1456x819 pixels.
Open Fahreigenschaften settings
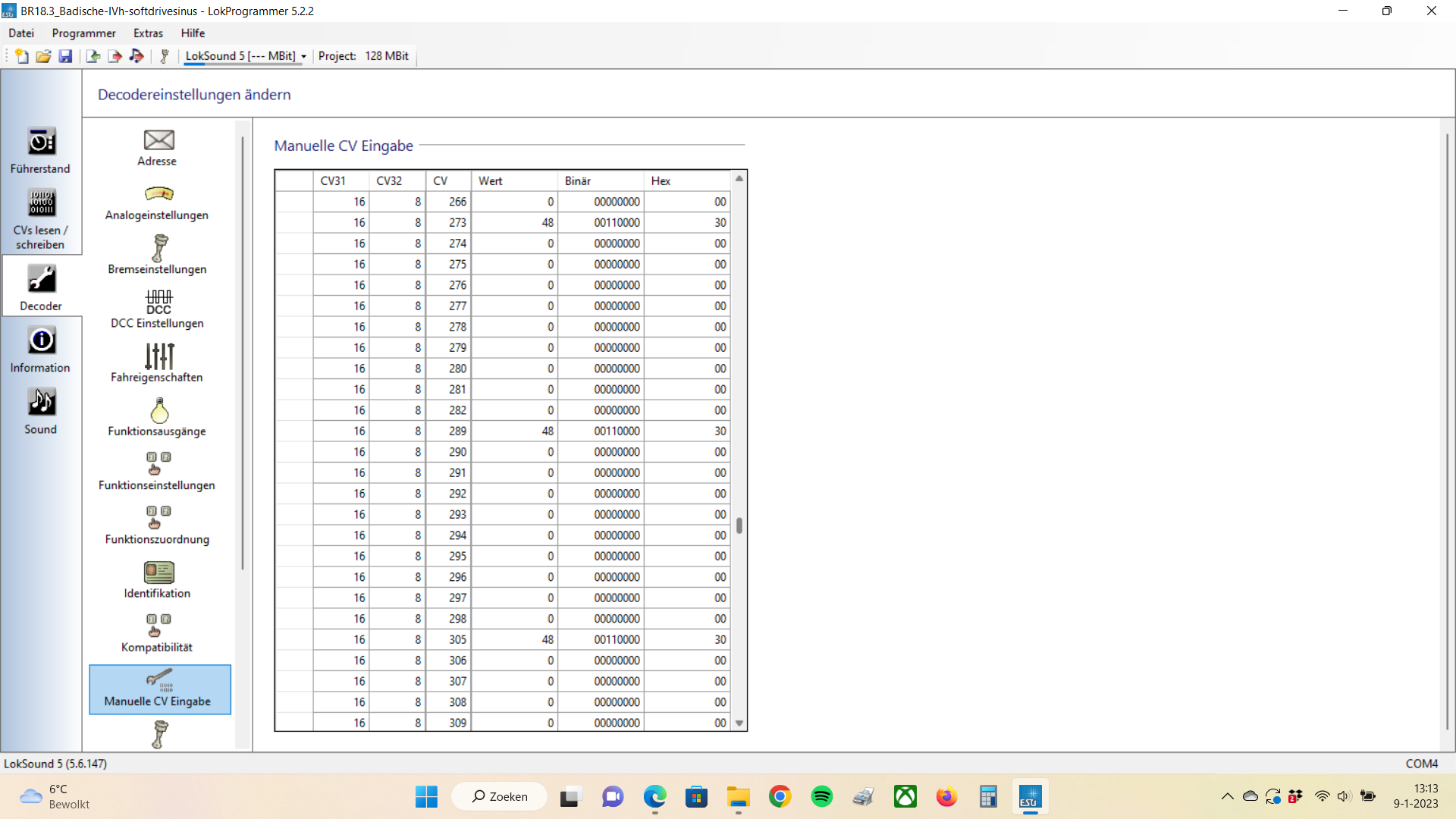tap(158, 363)
